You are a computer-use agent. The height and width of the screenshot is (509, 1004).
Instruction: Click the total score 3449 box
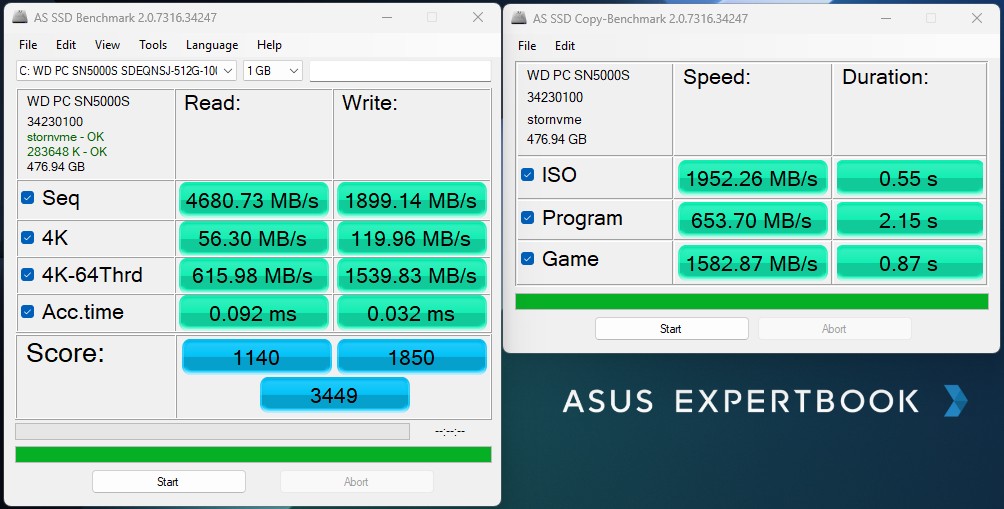tap(334, 396)
